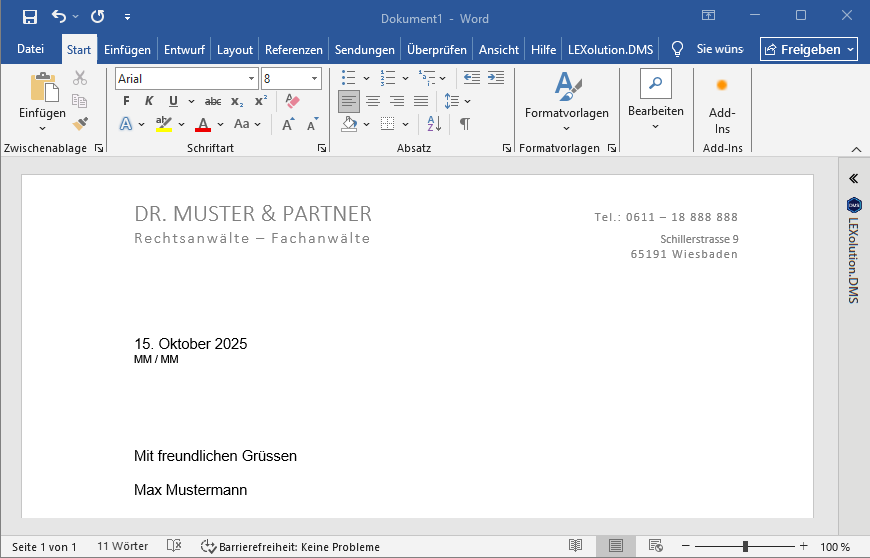Expand the LEXolution.DMS side panel
This screenshot has height=558, width=870.
point(853,179)
